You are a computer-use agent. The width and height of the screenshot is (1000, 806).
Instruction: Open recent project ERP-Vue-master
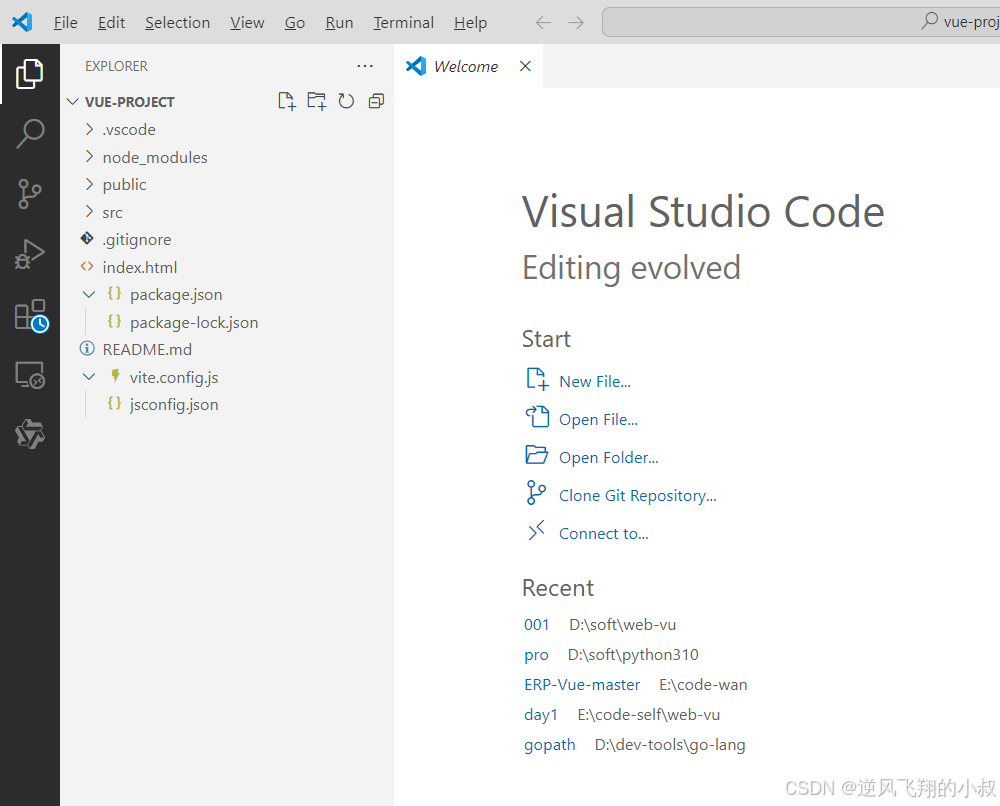click(x=582, y=685)
